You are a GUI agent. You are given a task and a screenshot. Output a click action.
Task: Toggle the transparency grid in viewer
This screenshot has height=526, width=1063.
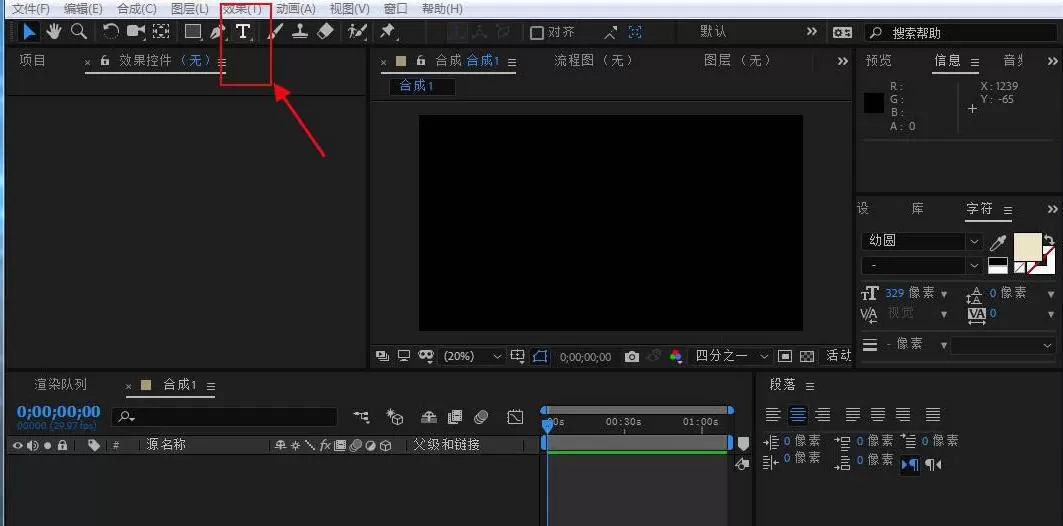[x=807, y=357]
